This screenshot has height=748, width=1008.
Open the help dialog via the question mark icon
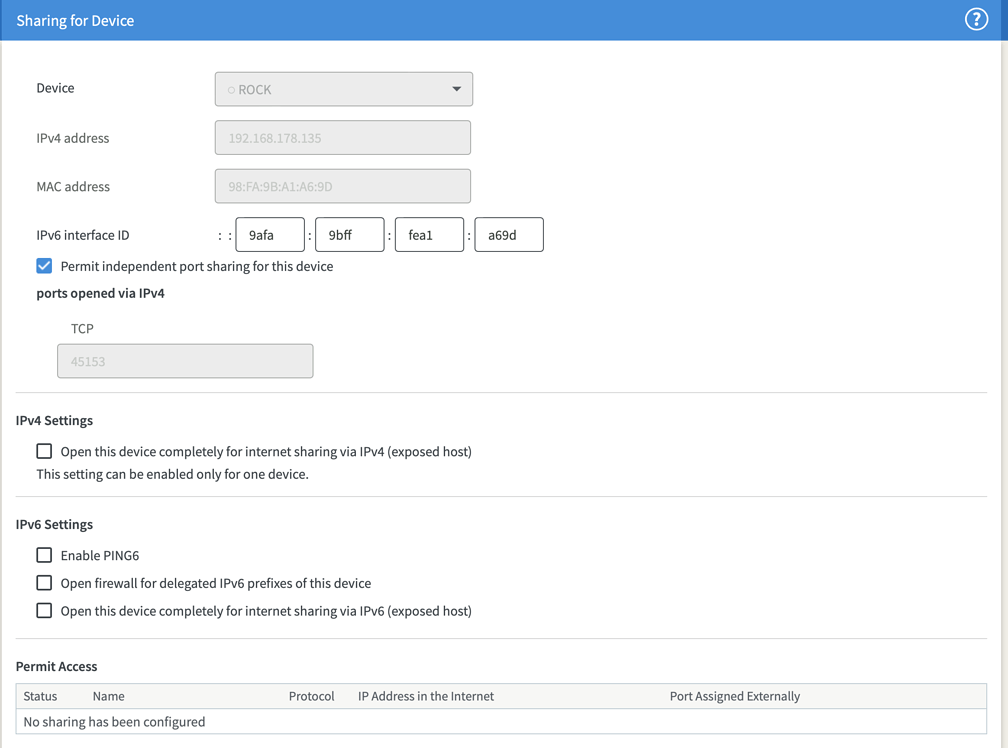coord(976,19)
